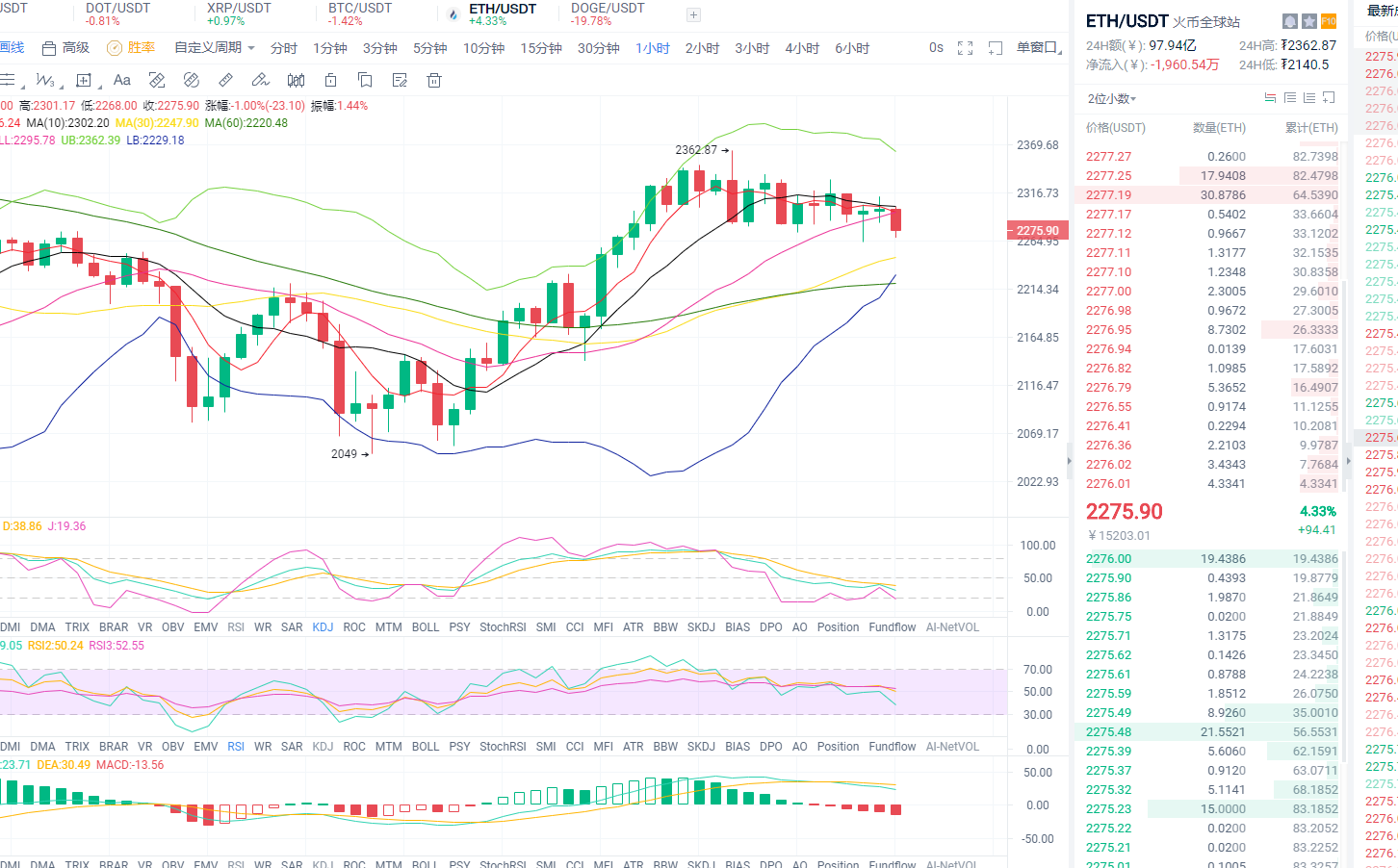Click the fullscreen chart icon
The width and height of the screenshot is (1398, 868).
point(966,48)
